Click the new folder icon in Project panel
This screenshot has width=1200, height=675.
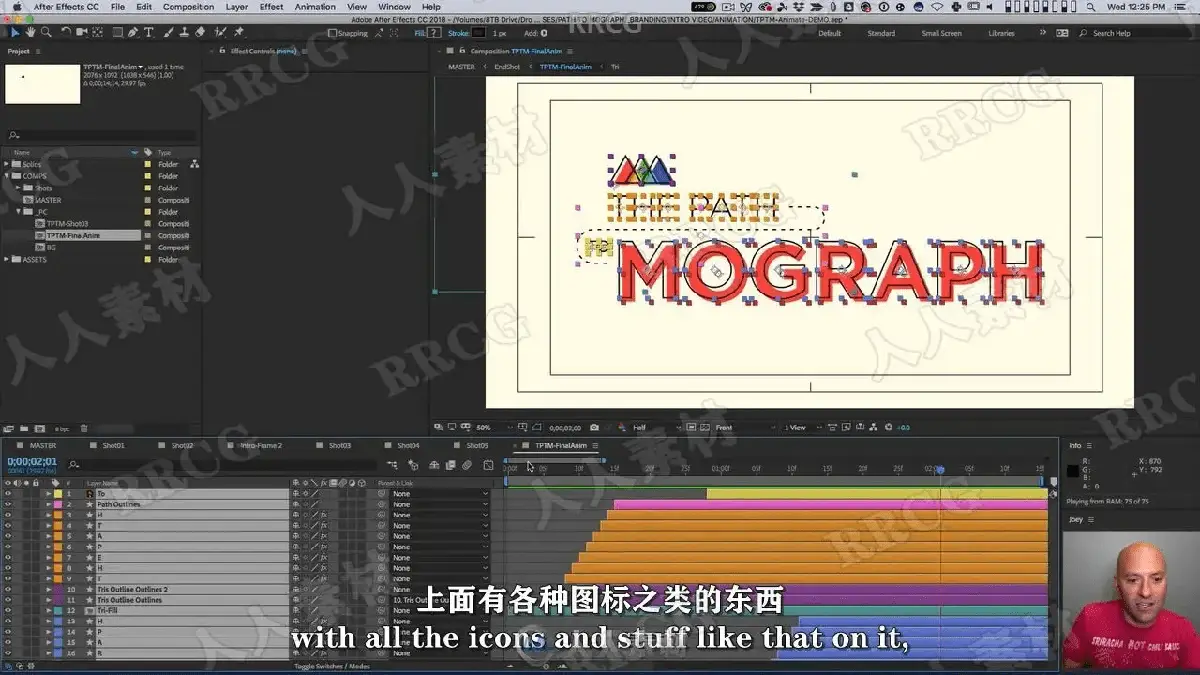pyautogui.click(x=25, y=430)
